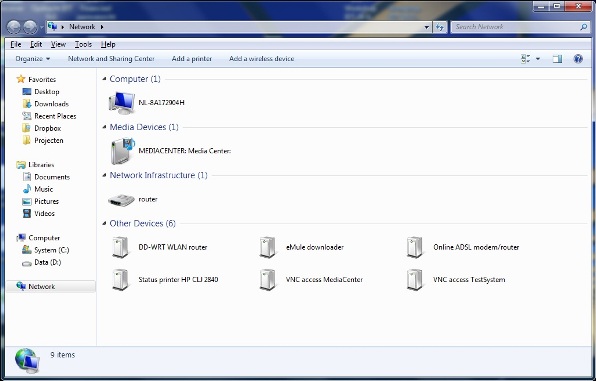The height and width of the screenshot is (381, 596).
Task: Click the '9 items' status text
Action: coord(63,355)
